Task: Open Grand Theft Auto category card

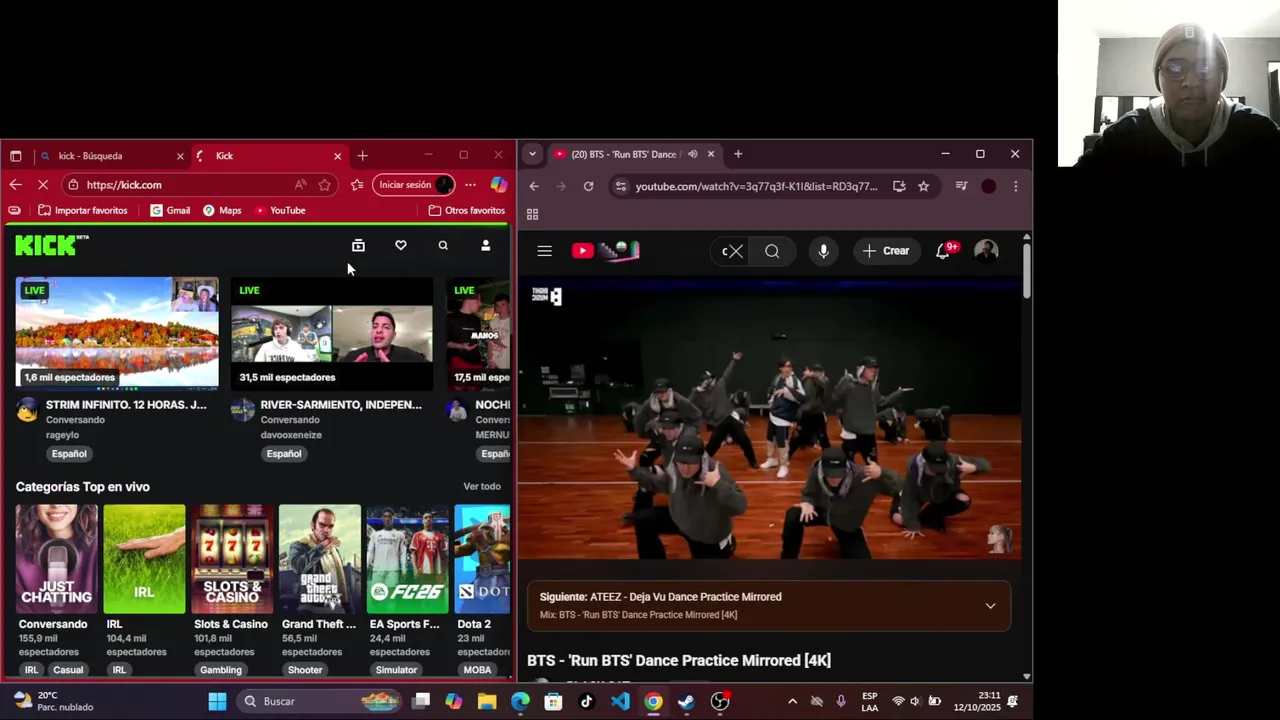Action: pos(319,559)
